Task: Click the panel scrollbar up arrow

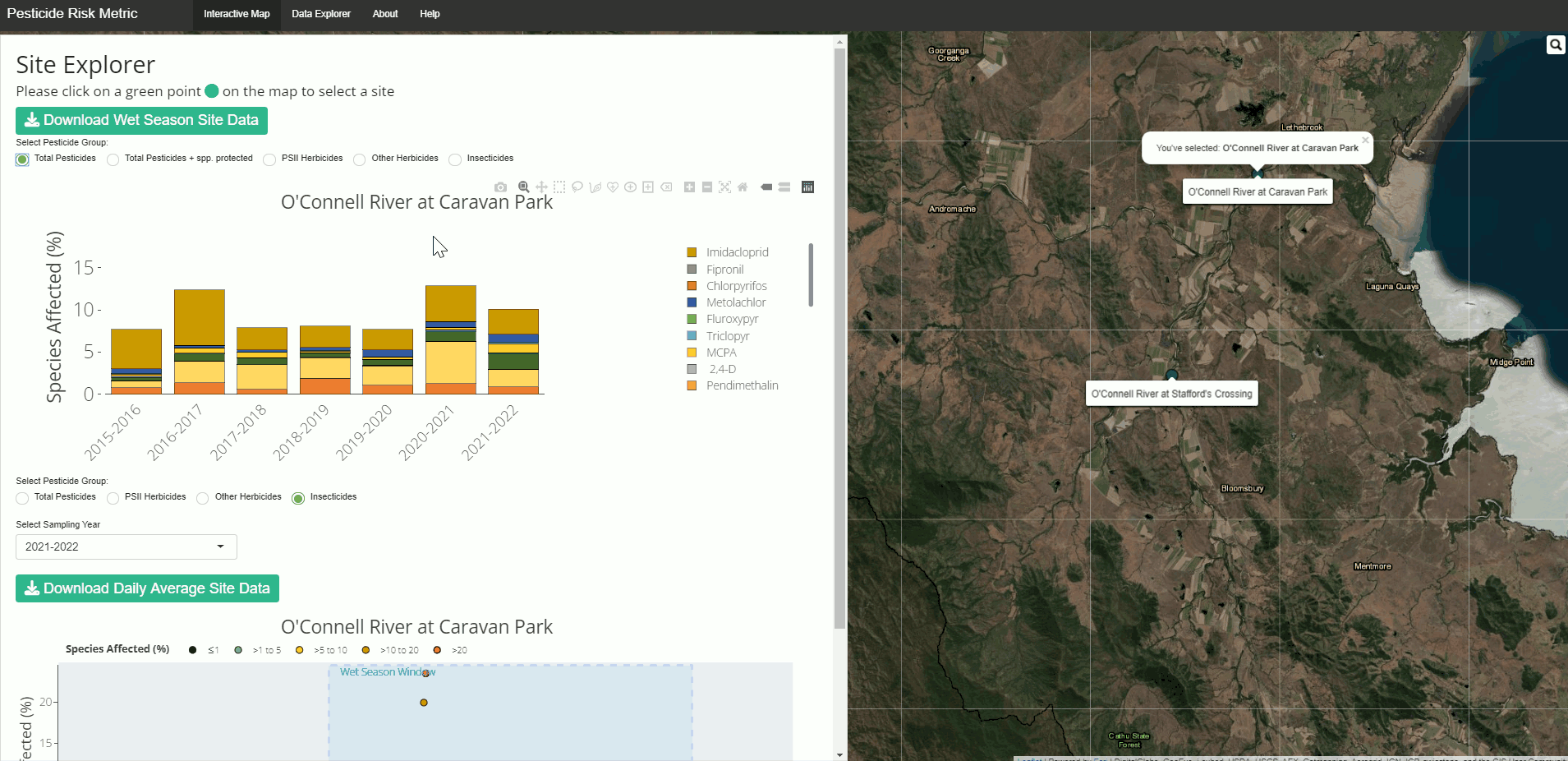Action: [x=839, y=41]
